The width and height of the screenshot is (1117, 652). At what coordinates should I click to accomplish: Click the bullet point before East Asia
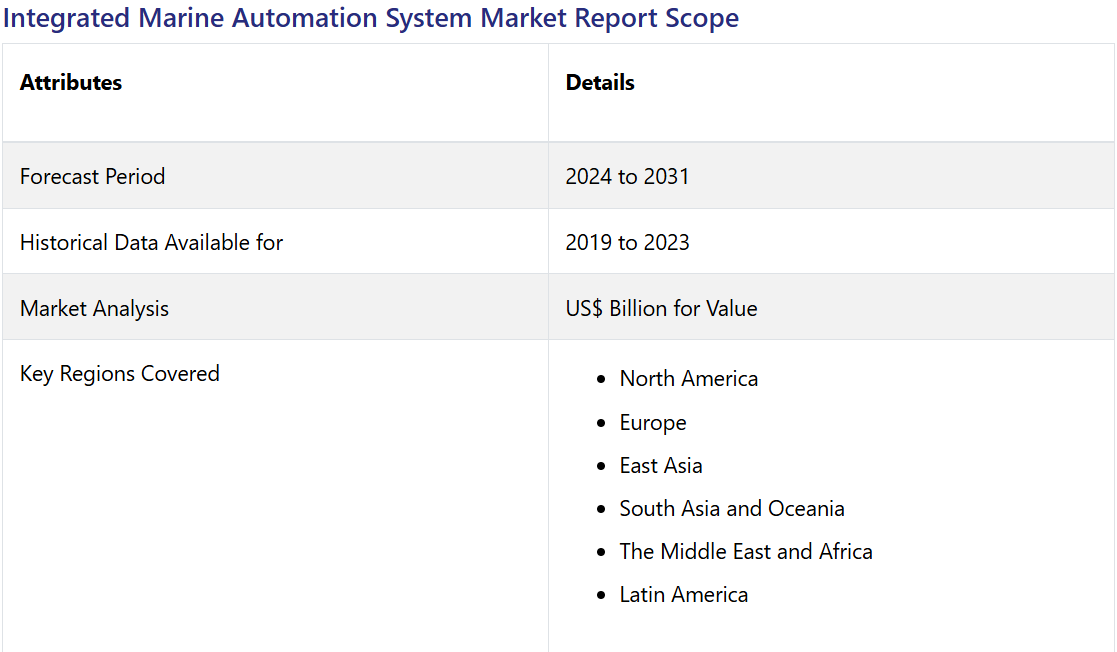(x=600, y=467)
